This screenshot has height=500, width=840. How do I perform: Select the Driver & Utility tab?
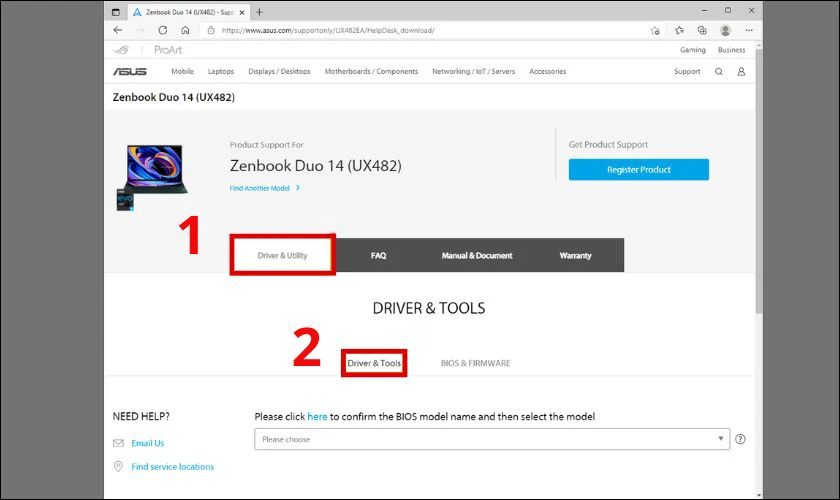click(282, 255)
